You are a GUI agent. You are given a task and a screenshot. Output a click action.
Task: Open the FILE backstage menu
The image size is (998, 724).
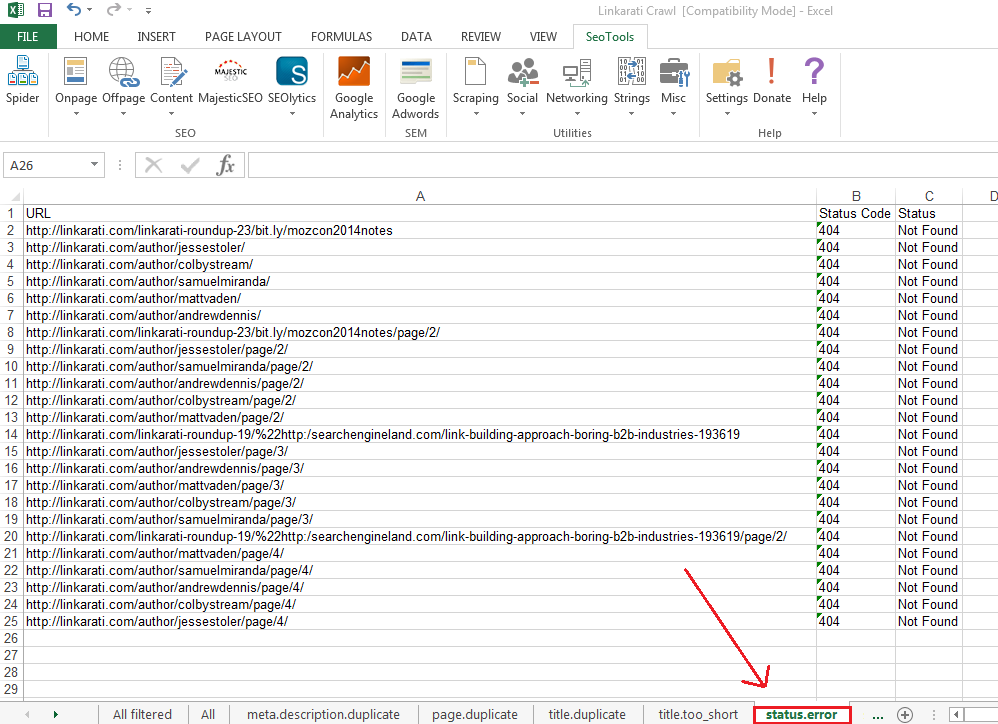[28, 37]
